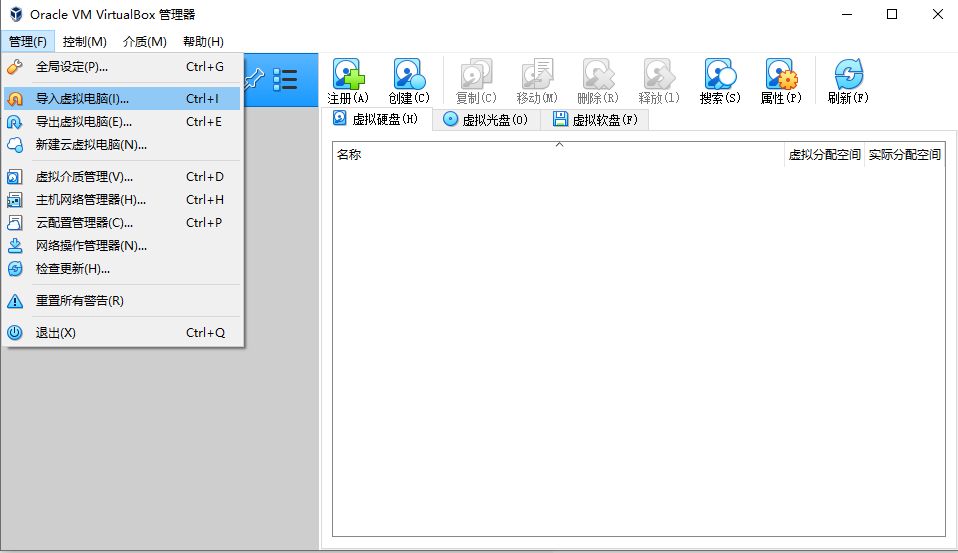Image resolution: width=958 pixels, height=553 pixels.
Task: Select 检查更新(H)... menu entry
Action: click(x=122, y=268)
